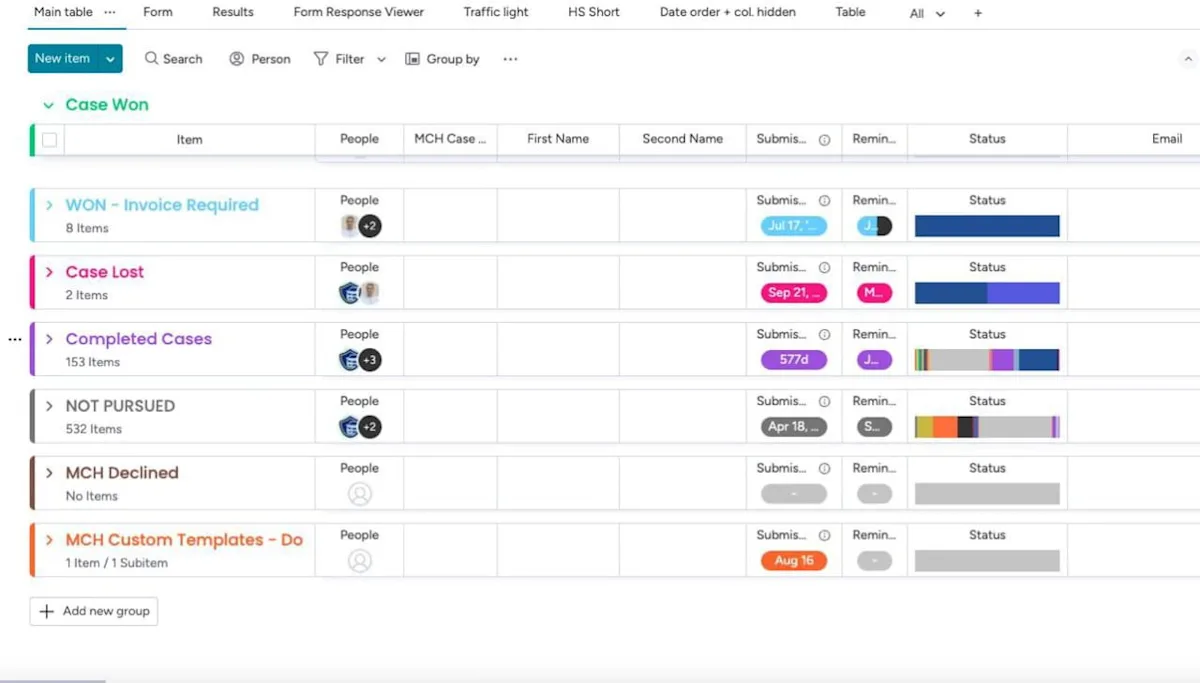Click info icon in MCH Declined Submis column
Viewport: 1200px width, 683px height.
click(x=824, y=469)
